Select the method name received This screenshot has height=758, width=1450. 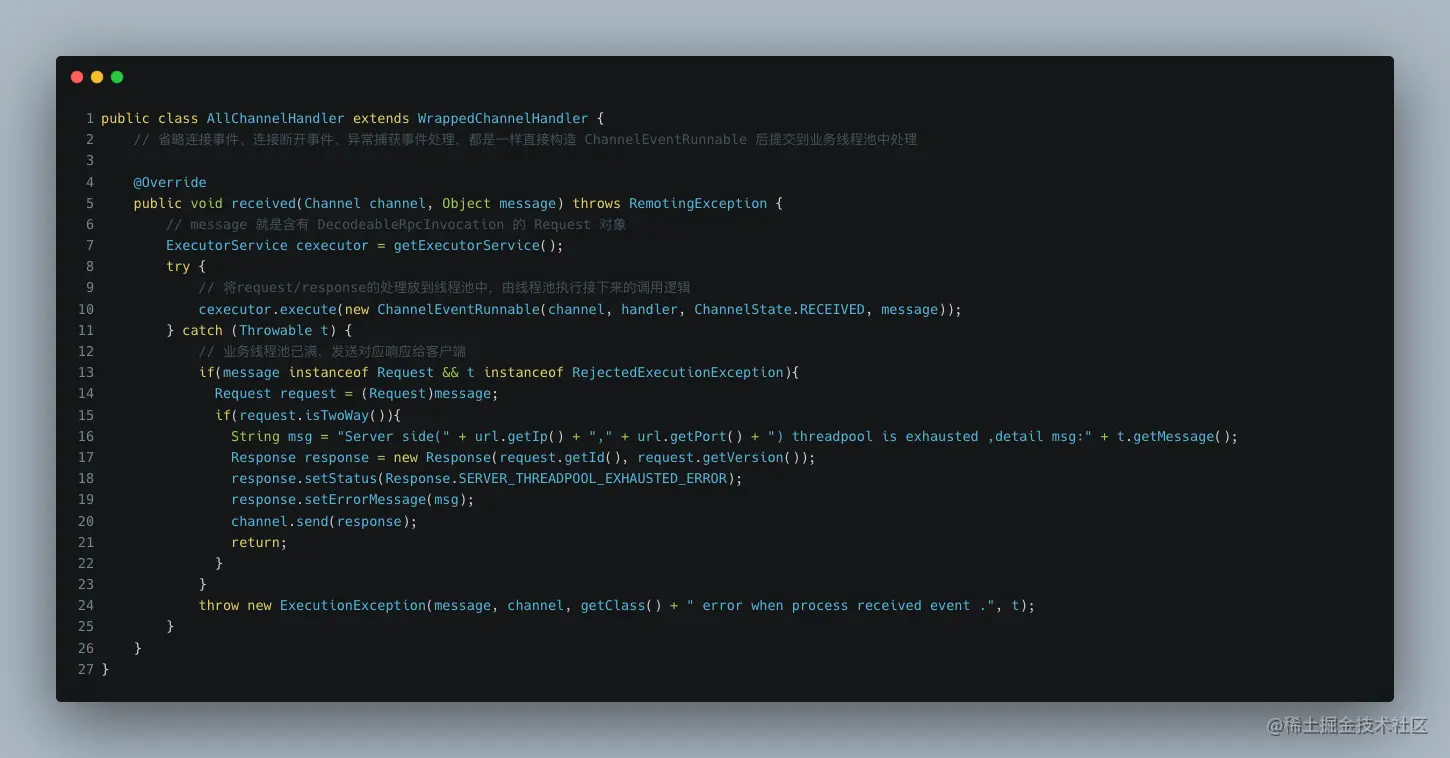(263, 203)
